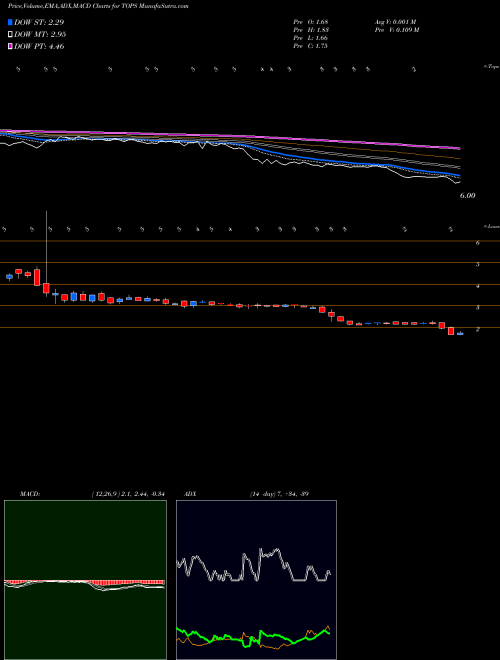Click the chart title mentioning TOPS MunafaSutra.com

[98, 6]
